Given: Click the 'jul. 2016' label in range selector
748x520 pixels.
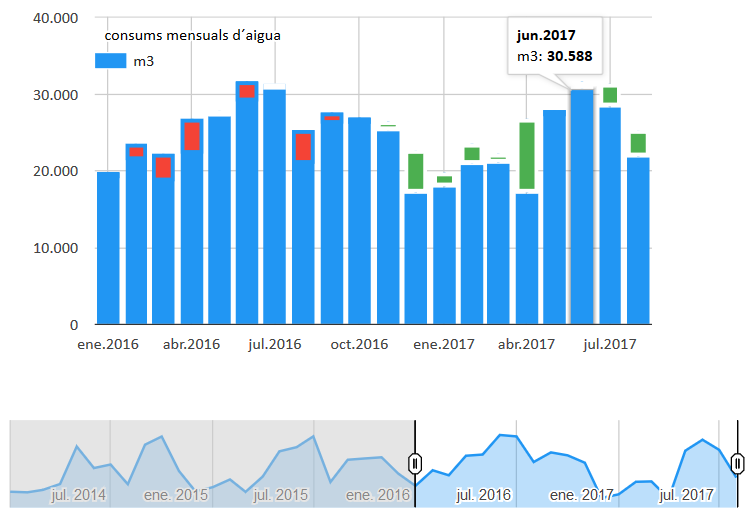Looking at the screenshot, I should (483, 495).
